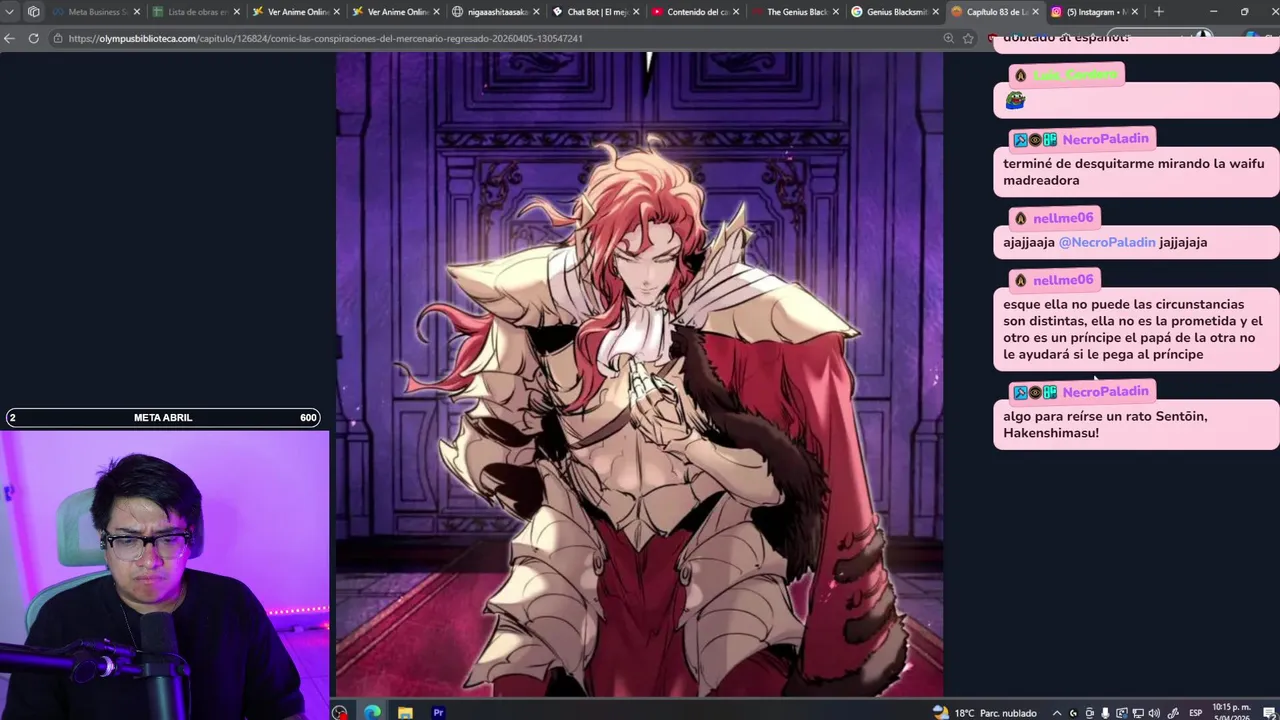Click the META ABRIL goal progress bar

coord(163,417)
